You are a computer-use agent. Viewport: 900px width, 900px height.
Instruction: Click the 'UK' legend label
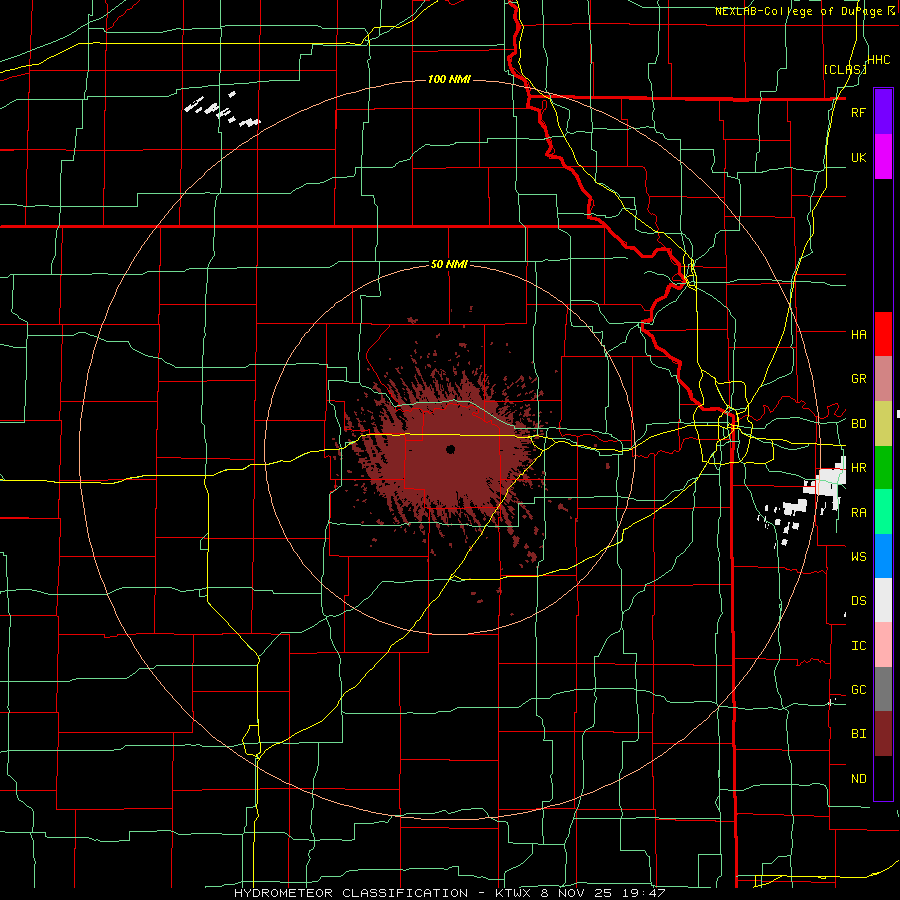[x=858, y=157]
